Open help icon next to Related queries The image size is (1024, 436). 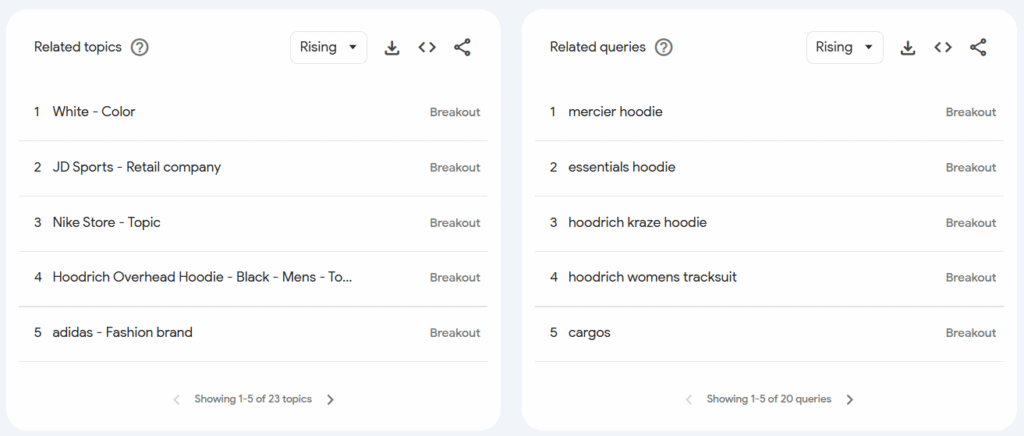(x=664, y=47)
